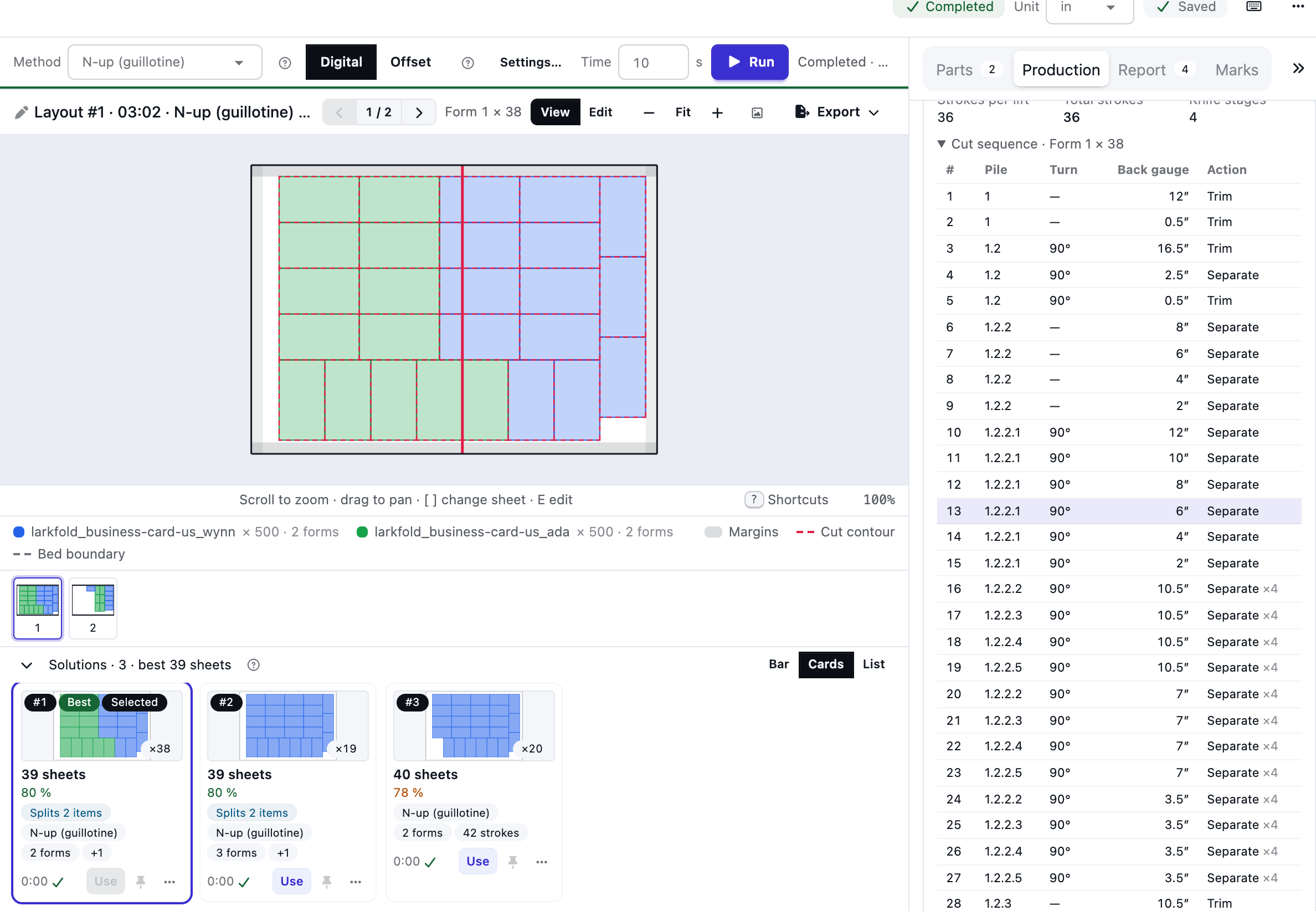
Task: Click help icon next to Method dropdown
Action: point(285,63)
